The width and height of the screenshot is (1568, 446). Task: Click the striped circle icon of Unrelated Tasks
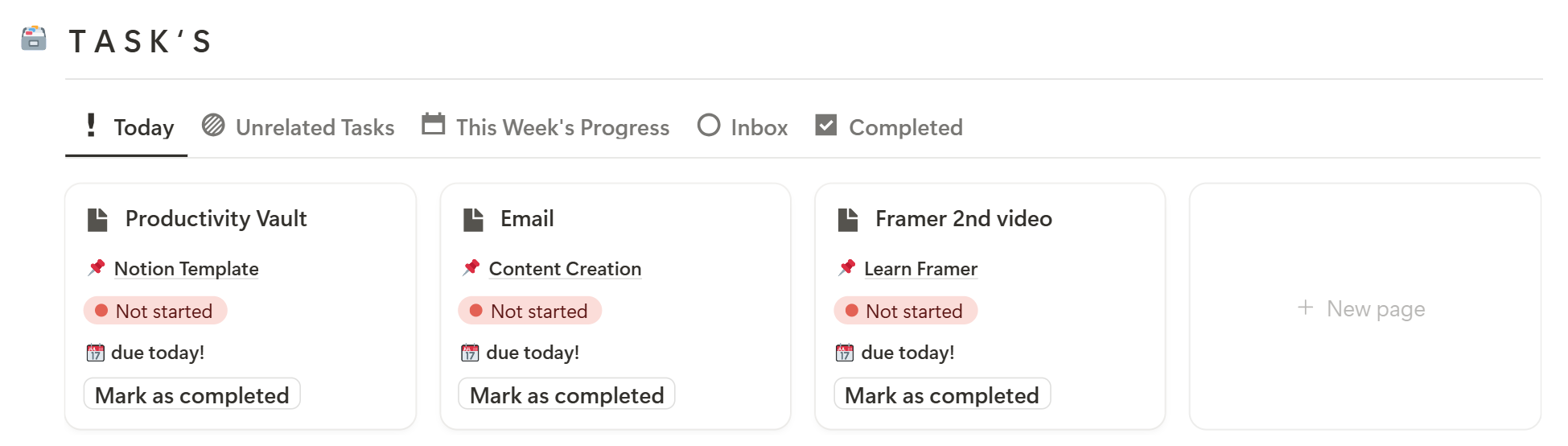[x=213, y=125]
